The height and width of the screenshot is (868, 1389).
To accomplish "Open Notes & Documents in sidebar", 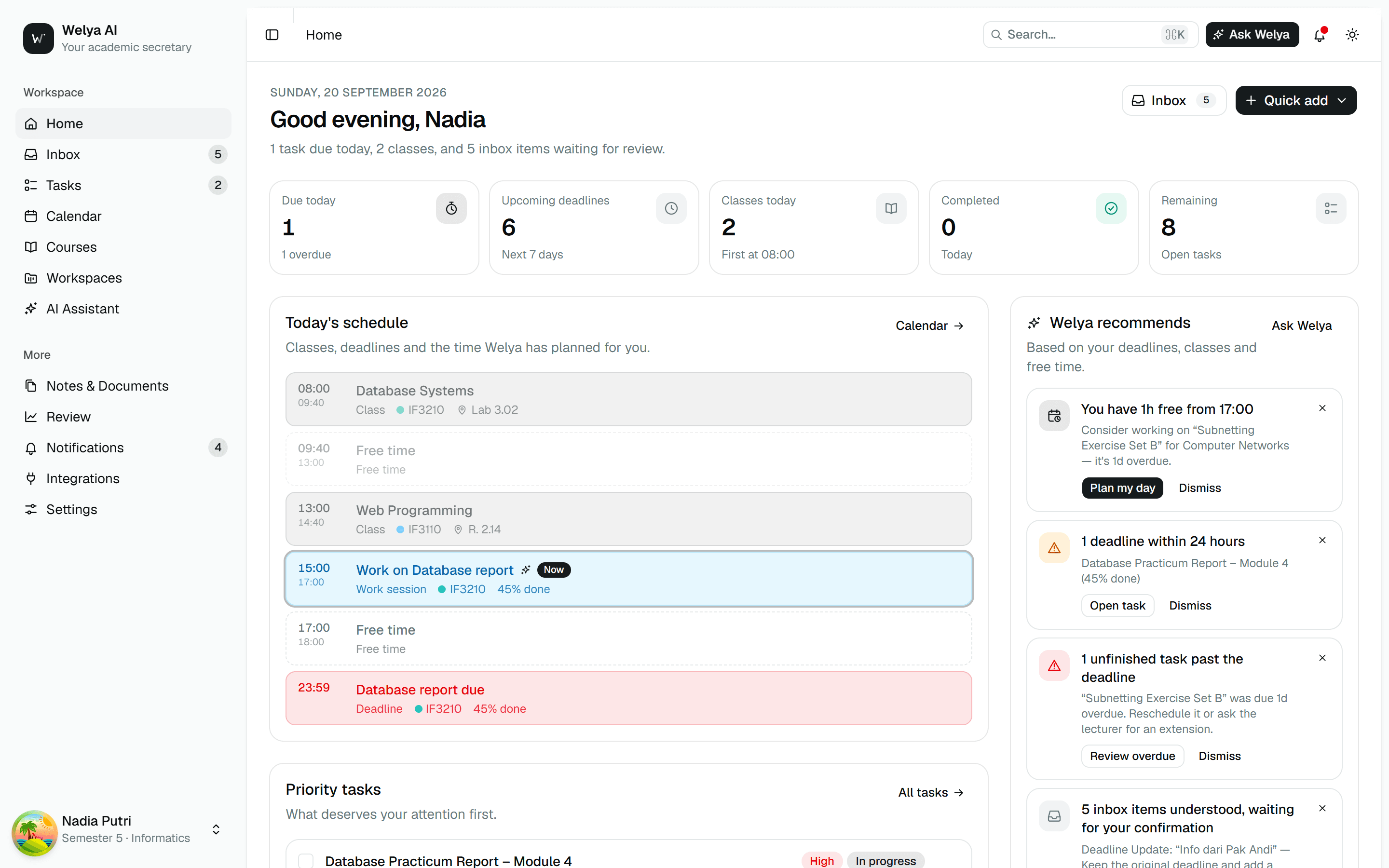I will [x=123, y=386].
